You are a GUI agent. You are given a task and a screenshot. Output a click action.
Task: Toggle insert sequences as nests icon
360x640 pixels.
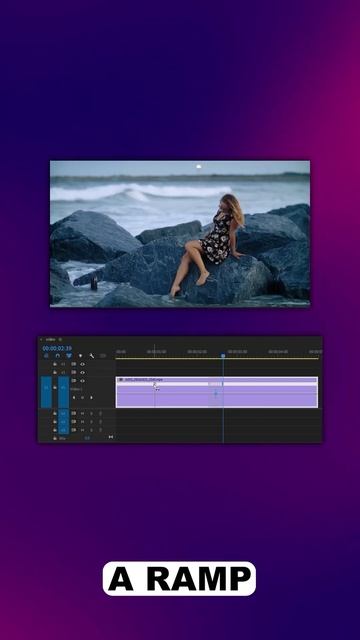[x=46, y=356]
